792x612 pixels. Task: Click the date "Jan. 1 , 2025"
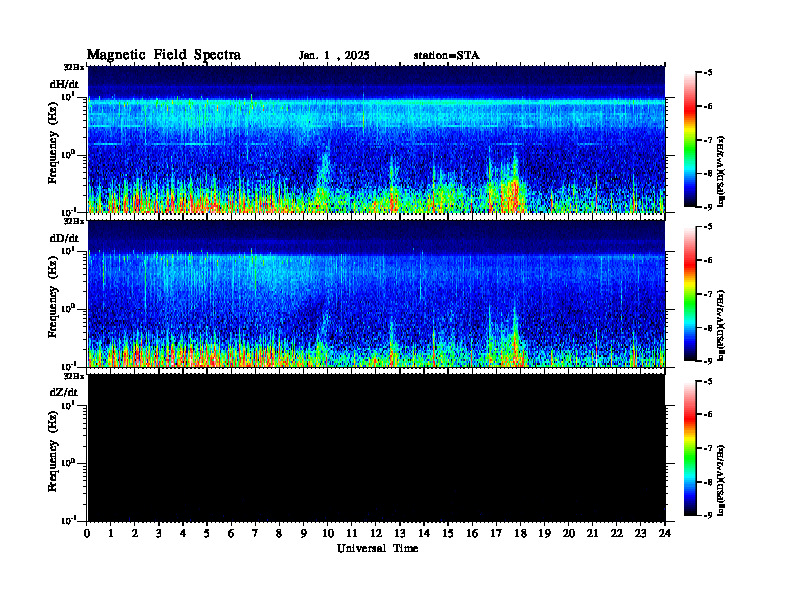(334, 56)
